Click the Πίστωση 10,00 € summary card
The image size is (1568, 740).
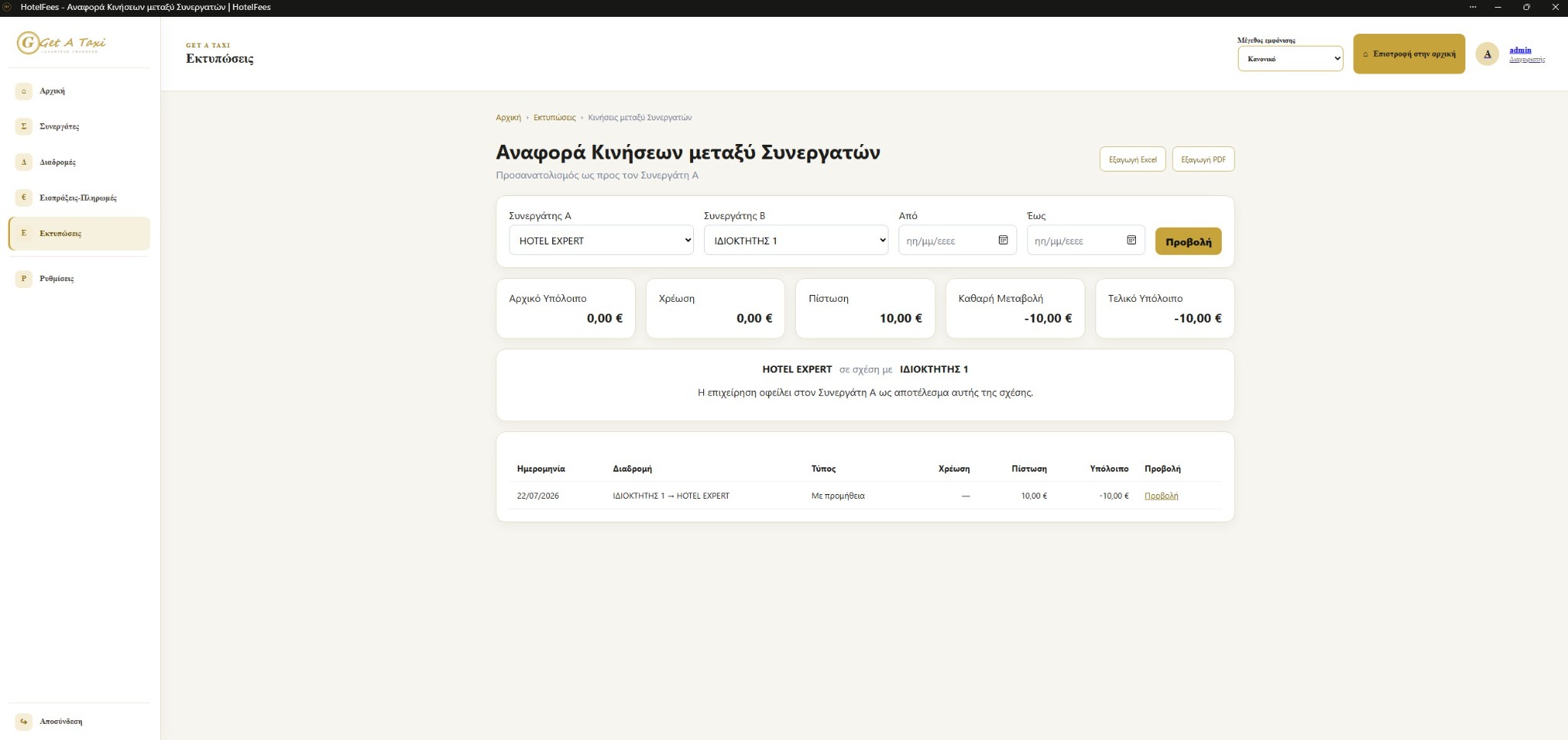(865, 308)
